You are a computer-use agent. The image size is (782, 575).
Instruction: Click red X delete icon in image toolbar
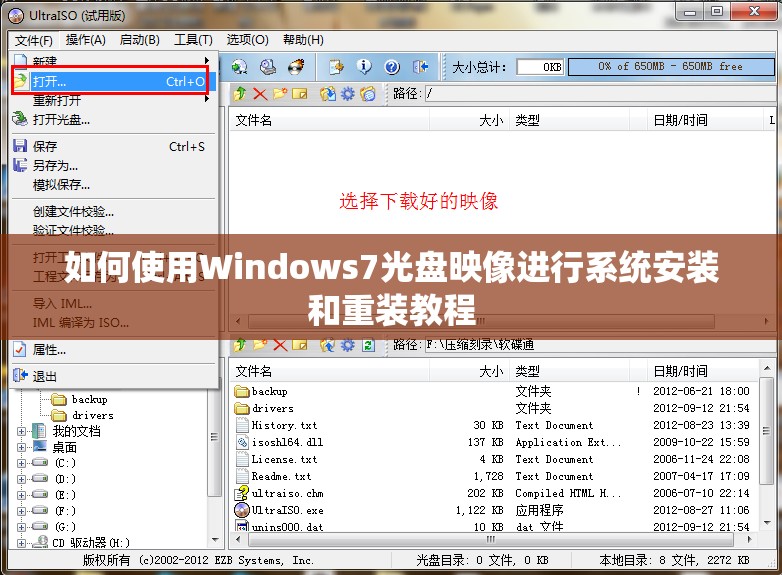click(x=260, y=93)
